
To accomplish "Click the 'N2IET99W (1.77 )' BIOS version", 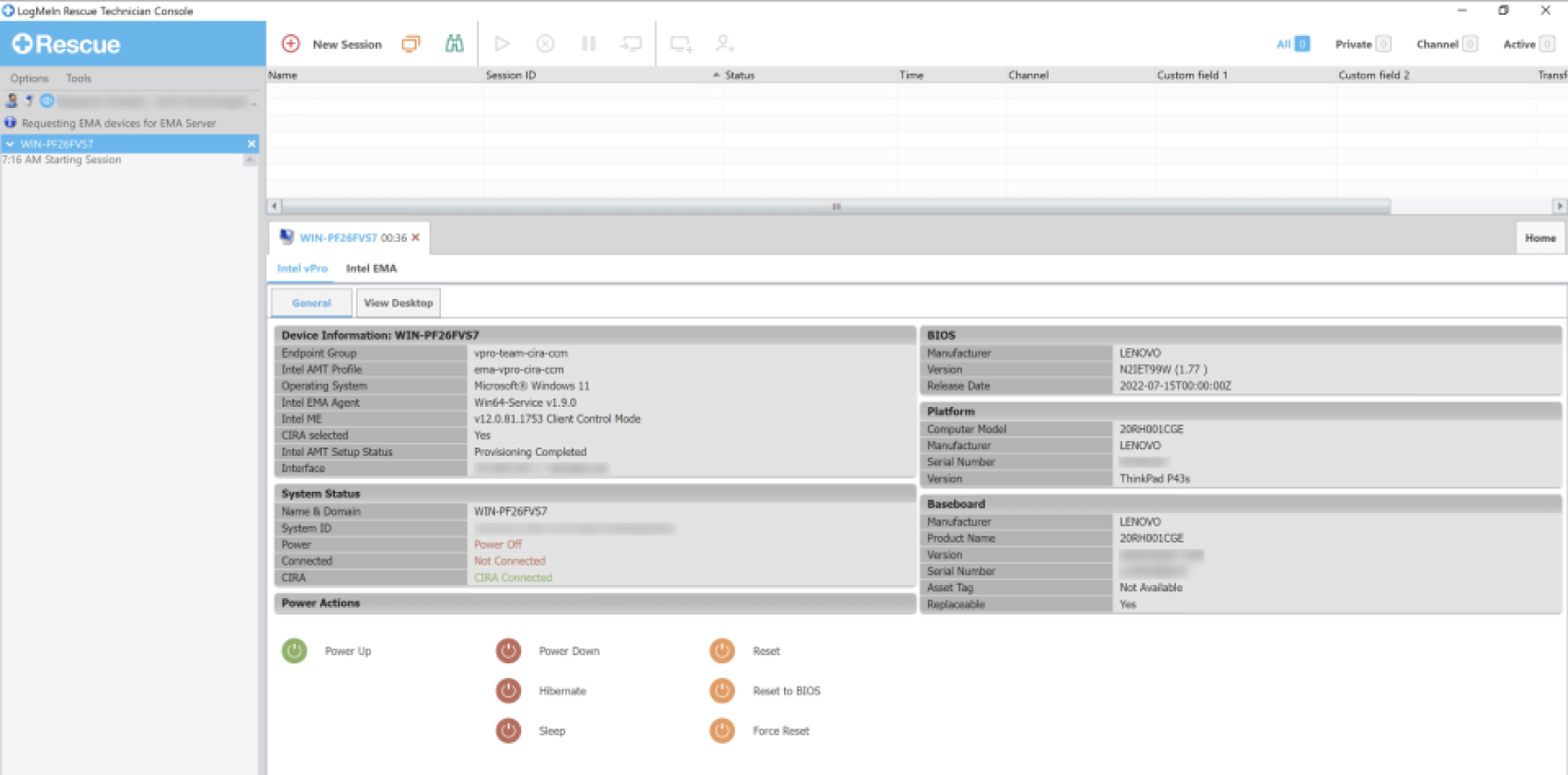I will (x=1163, y=369).
